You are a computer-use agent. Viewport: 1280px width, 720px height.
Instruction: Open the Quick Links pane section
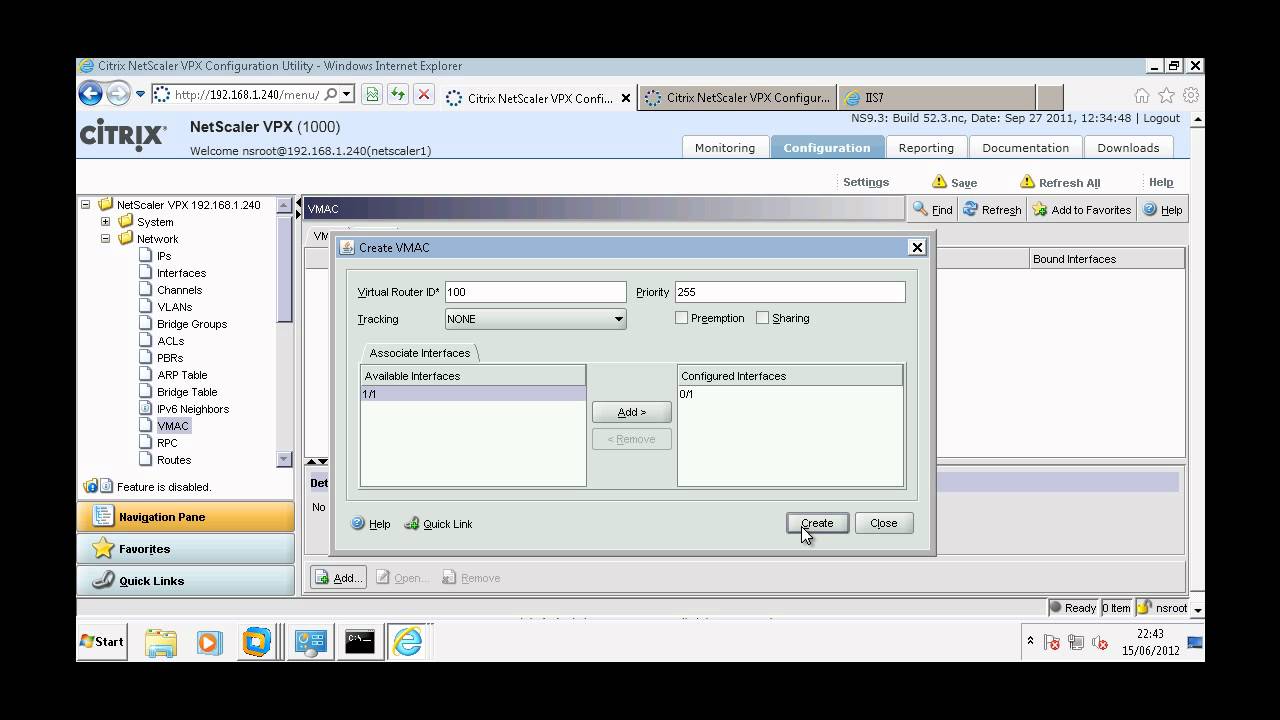[x=186, y=581]
